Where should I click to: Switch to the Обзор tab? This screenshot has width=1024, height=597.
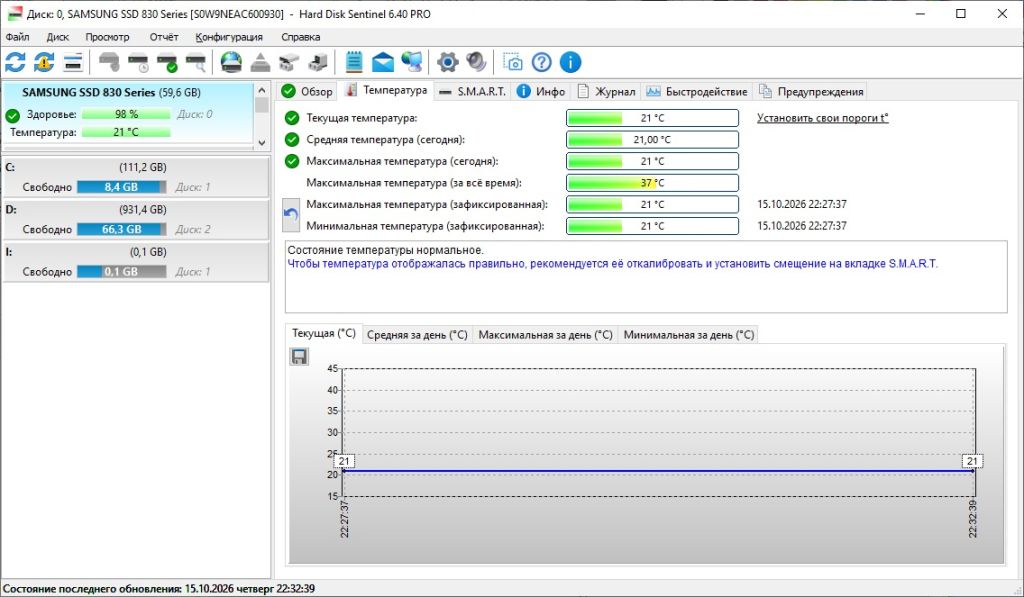tap(307, 91)
